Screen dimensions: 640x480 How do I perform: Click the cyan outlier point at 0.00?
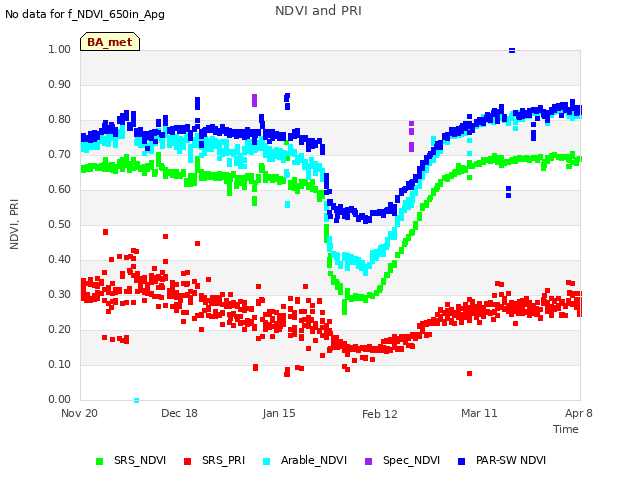(136, 400)
